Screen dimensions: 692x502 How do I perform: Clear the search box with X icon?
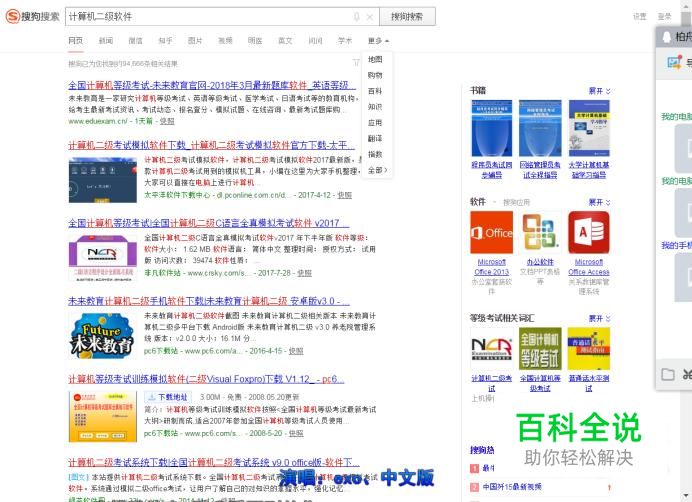pyautogui.click(x=370, y=17)
